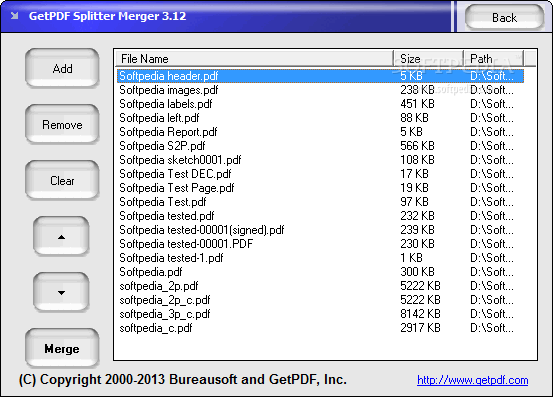Sort by the File Name column header
This screenshot has height=397, width=553.
pyautogui.click(x=254, y=59)
